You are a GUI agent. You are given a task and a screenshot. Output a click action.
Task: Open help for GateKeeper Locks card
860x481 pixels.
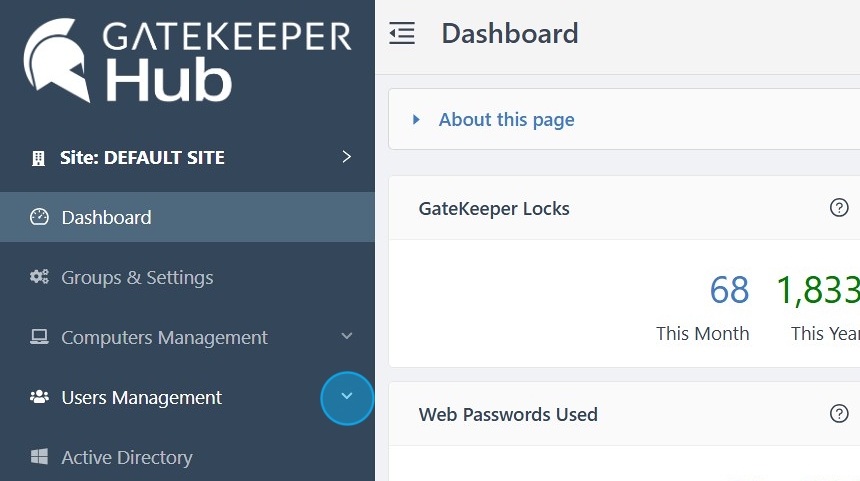[839, 208]
